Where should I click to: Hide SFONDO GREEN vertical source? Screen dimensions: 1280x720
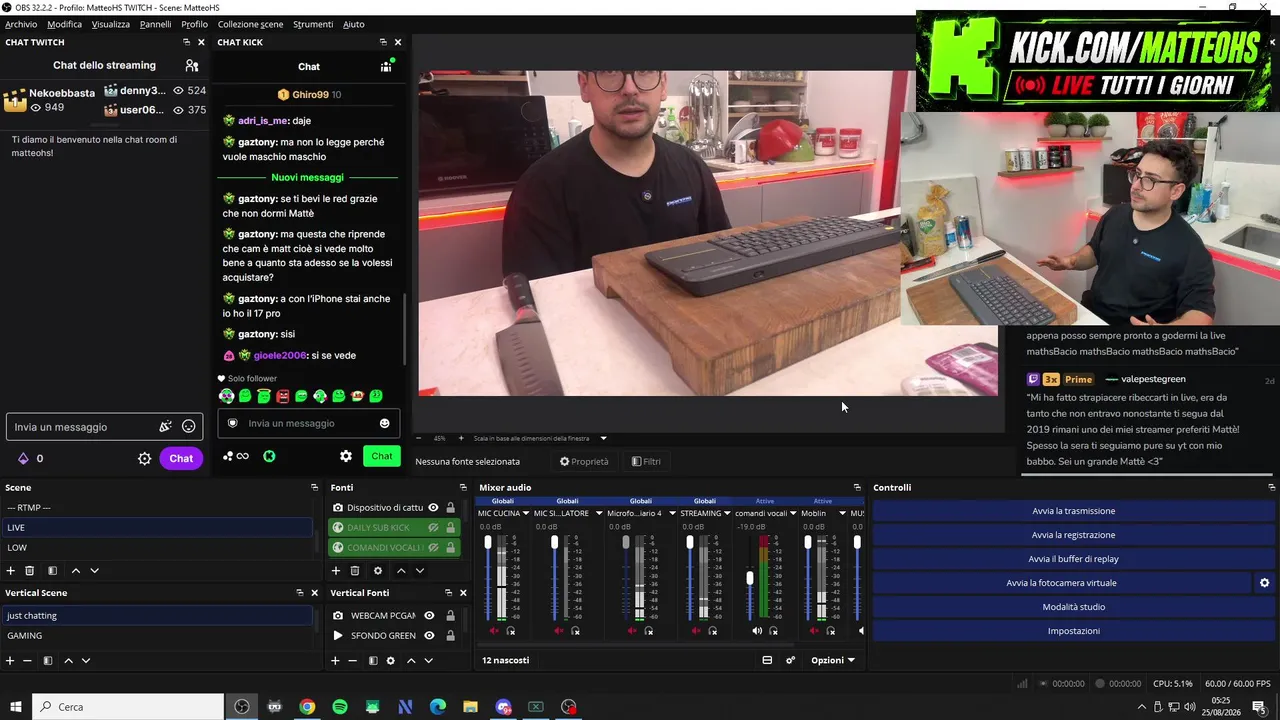click(x=429, y=635)
